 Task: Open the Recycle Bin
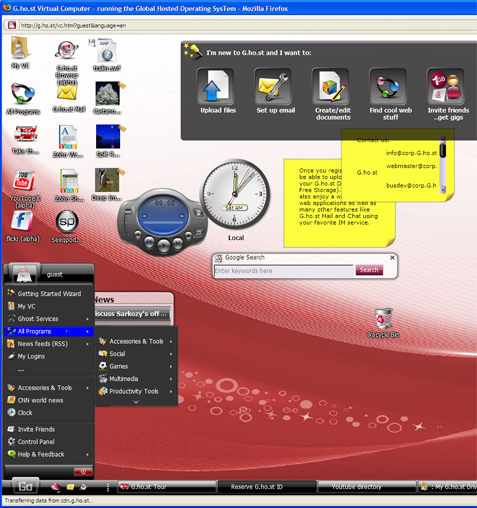pos(383,319)
